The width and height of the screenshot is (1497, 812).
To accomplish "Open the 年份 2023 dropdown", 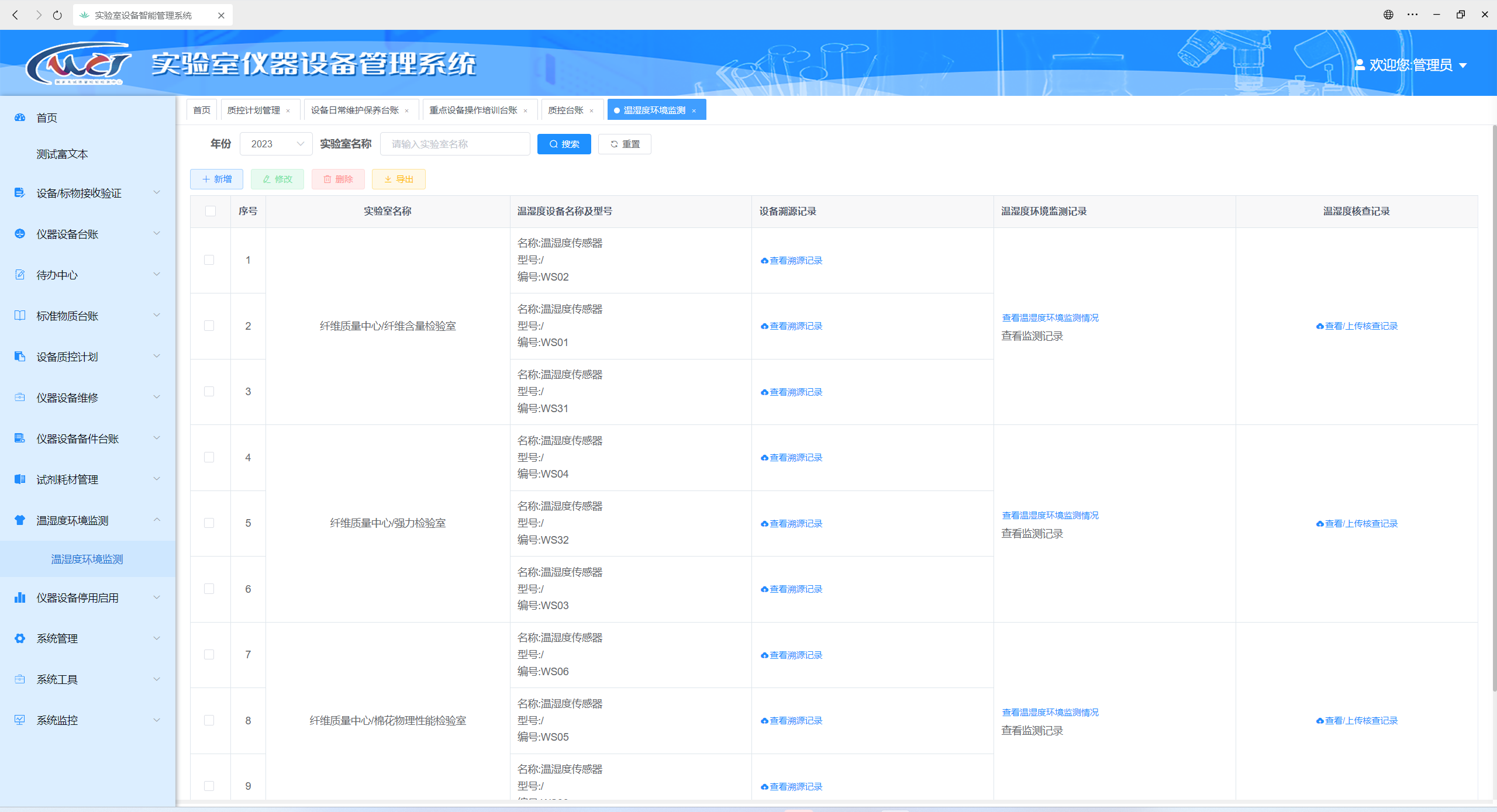I will pyautogui.click(x=276, y=144).
